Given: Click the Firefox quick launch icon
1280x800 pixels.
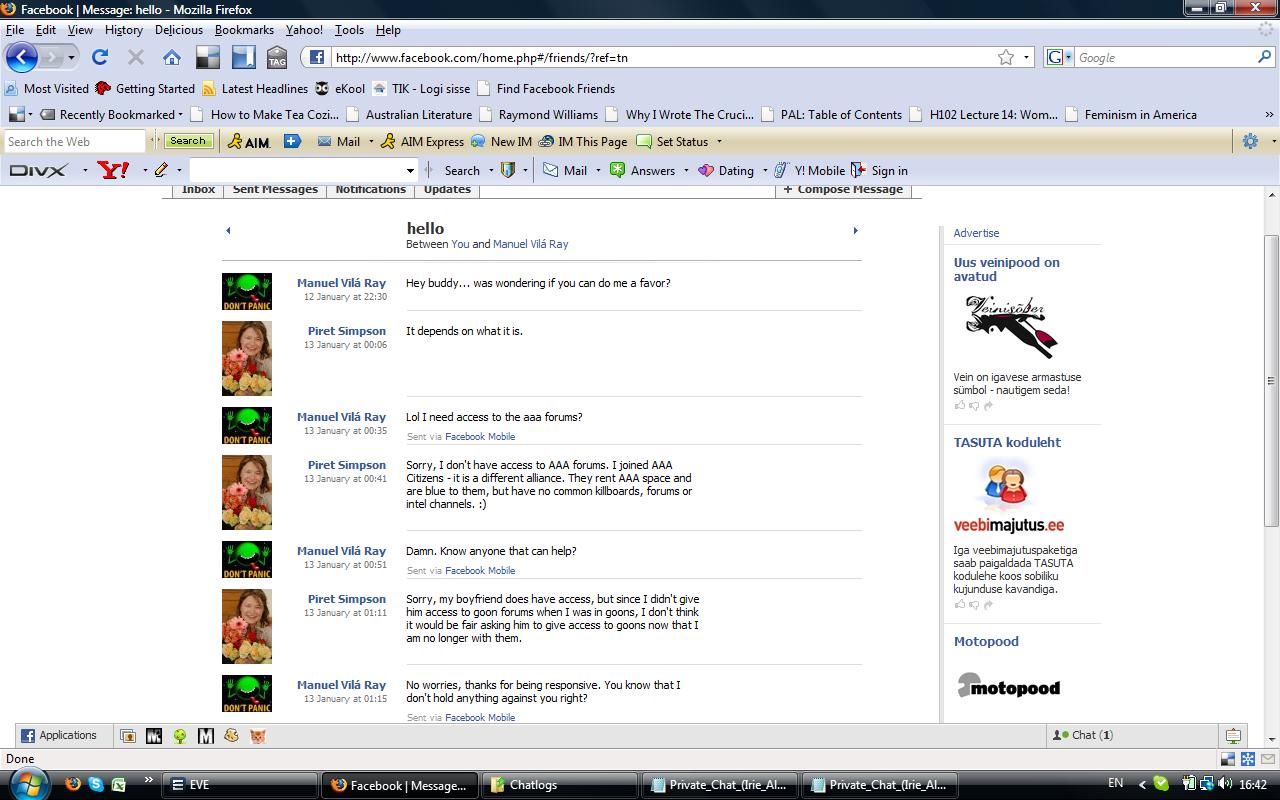Looking at the screenshot, I should (73, 784).
